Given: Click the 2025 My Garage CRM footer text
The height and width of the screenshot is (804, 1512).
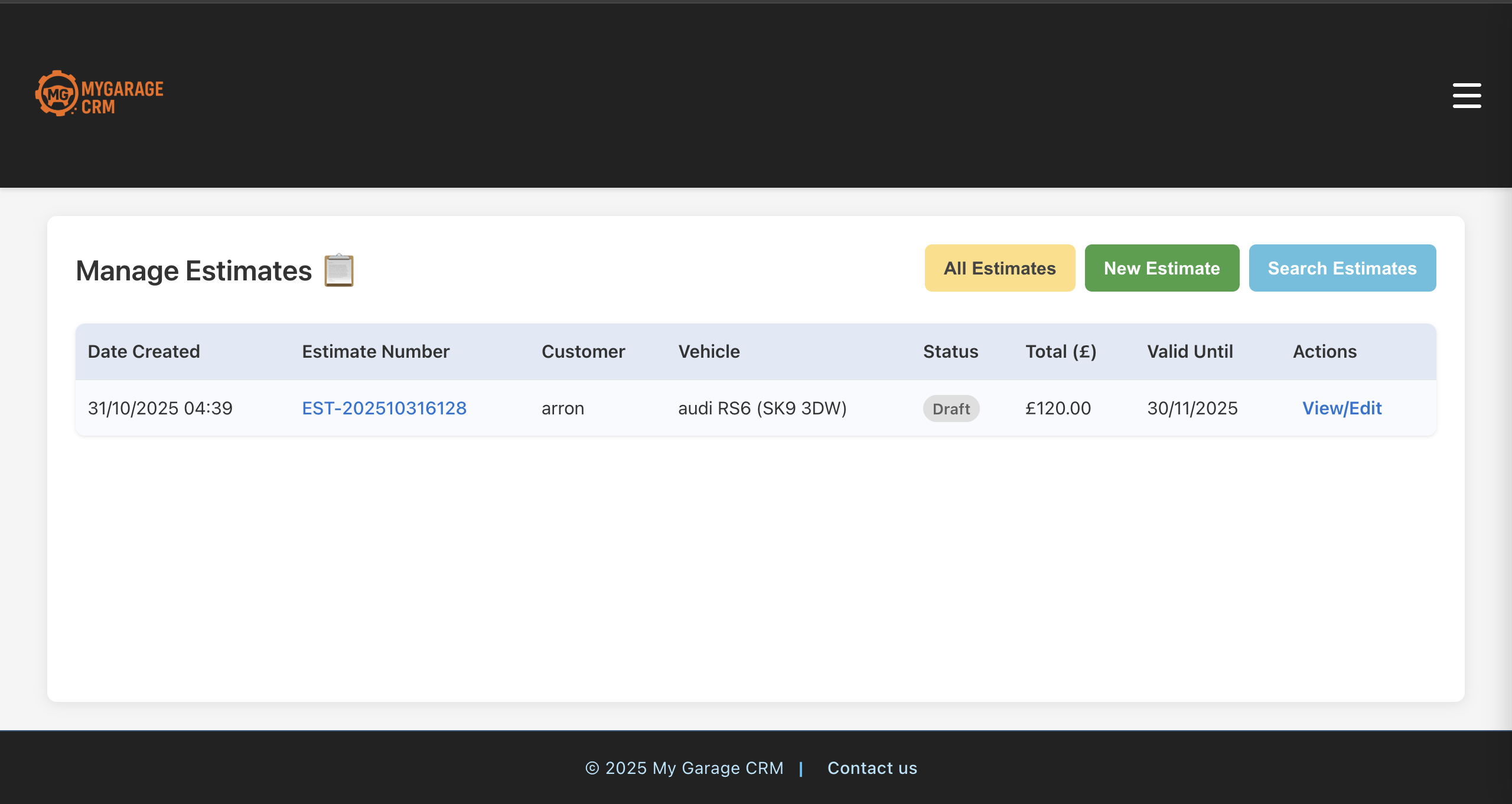Looking at the screenshot, I should 683,768.
